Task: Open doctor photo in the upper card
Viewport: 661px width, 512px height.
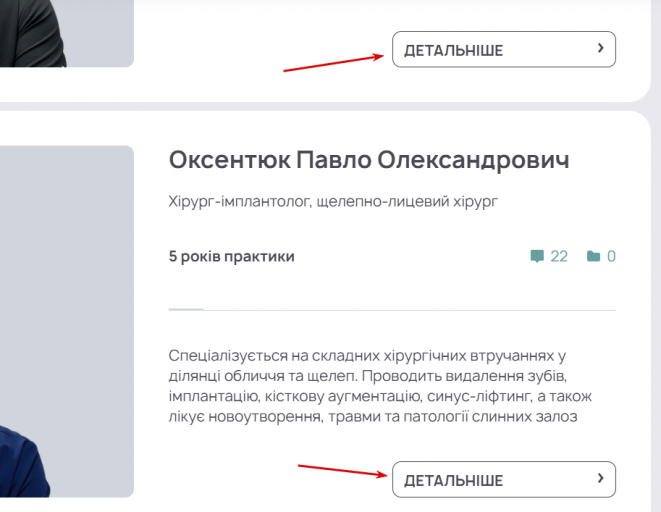Action: coord(67,33)
